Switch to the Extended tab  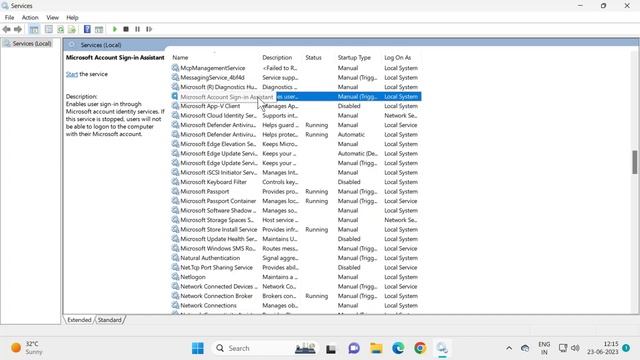point(79,320)
